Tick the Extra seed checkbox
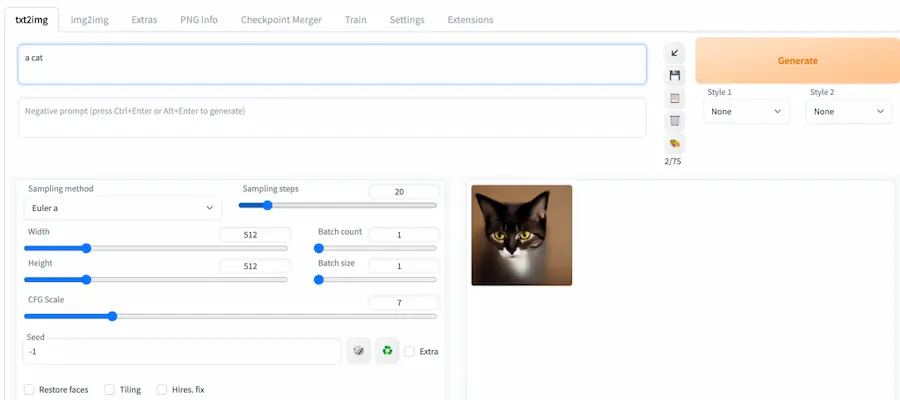Viewport: 900px width, 400px height. (x=410, y=351)
